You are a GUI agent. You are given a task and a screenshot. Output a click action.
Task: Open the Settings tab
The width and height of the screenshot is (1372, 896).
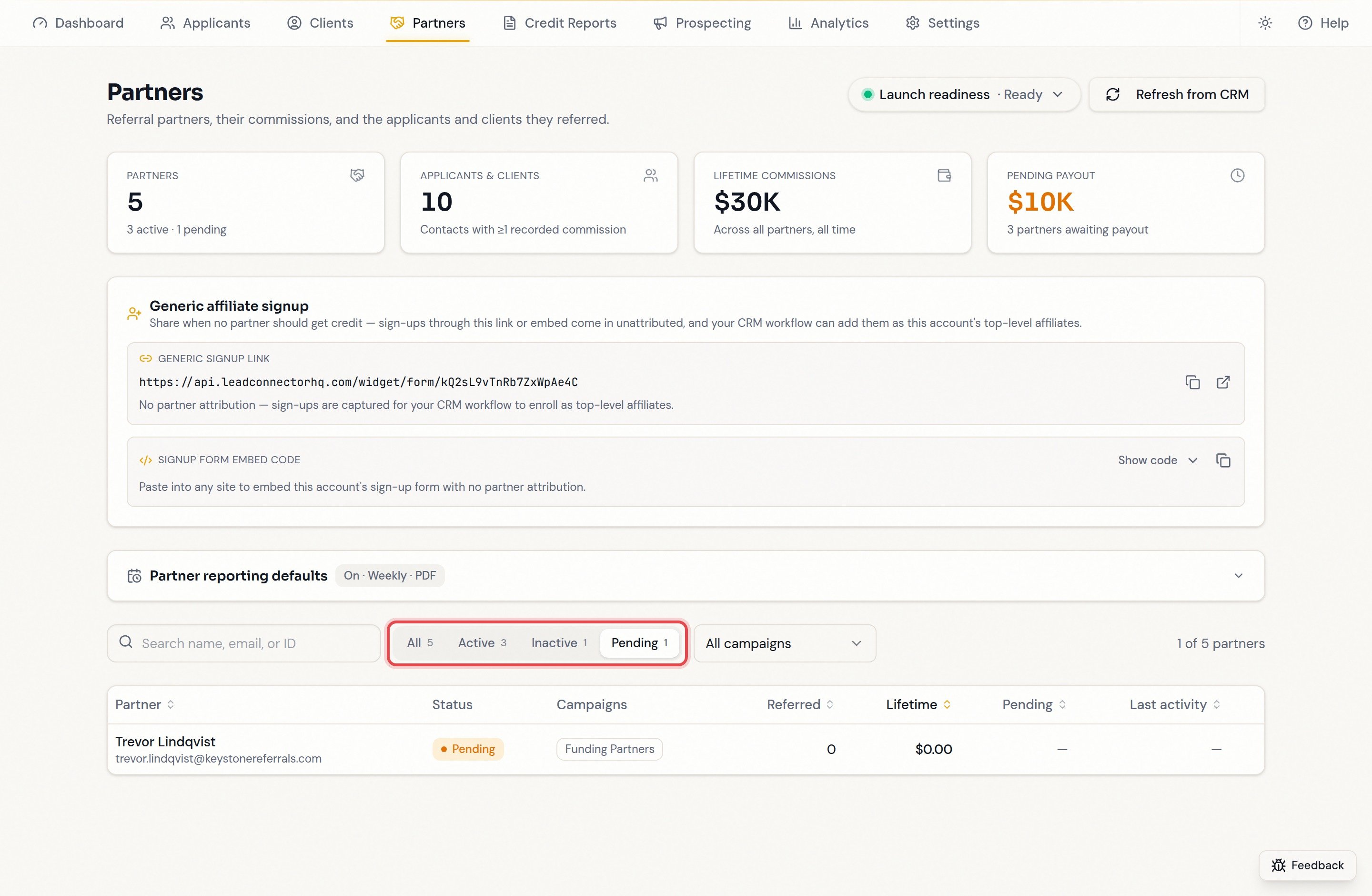942,23
